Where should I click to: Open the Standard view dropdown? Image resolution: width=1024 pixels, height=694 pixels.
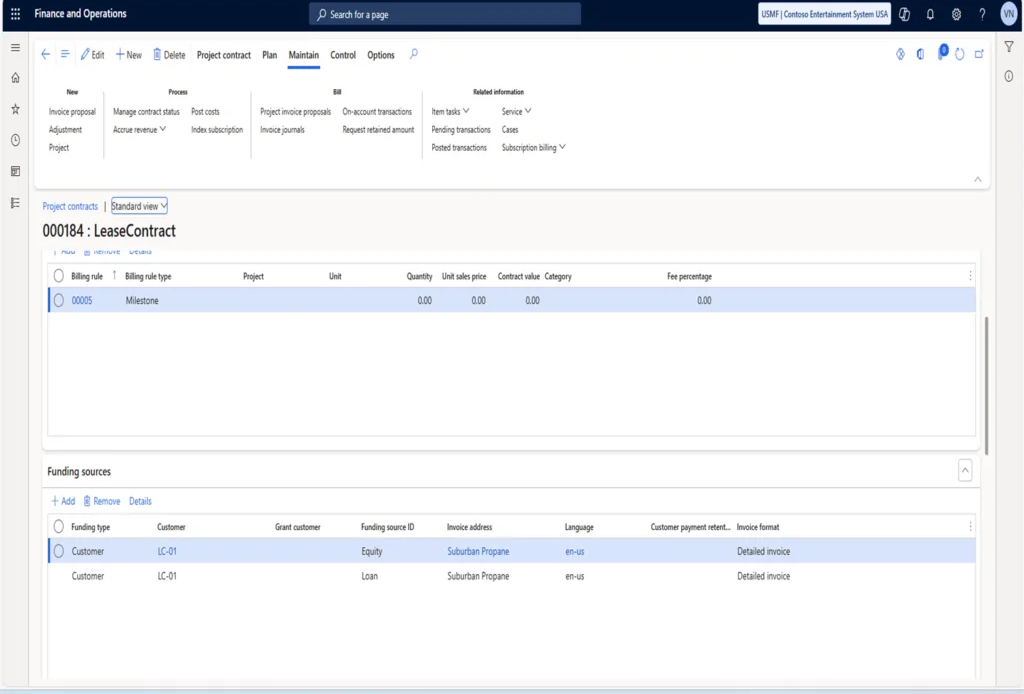point(139,206)
